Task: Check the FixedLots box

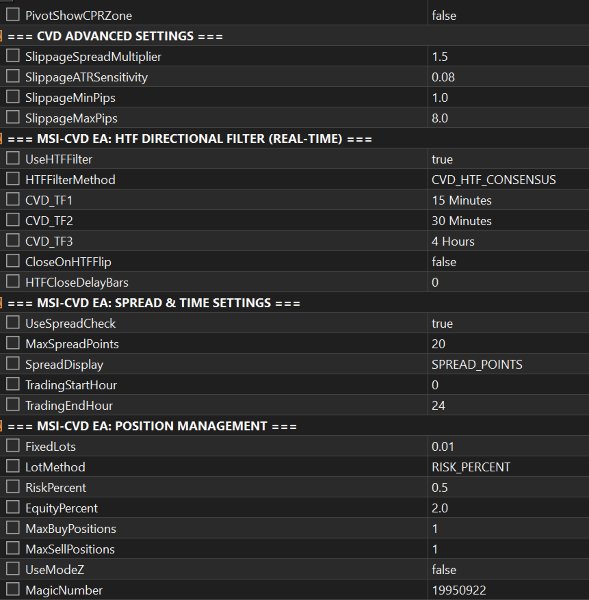Action: 13,445
